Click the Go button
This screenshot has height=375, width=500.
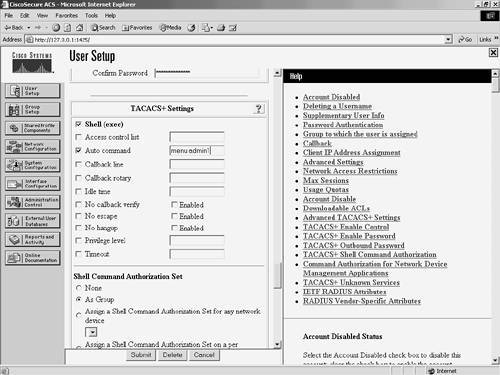point(465,40)
